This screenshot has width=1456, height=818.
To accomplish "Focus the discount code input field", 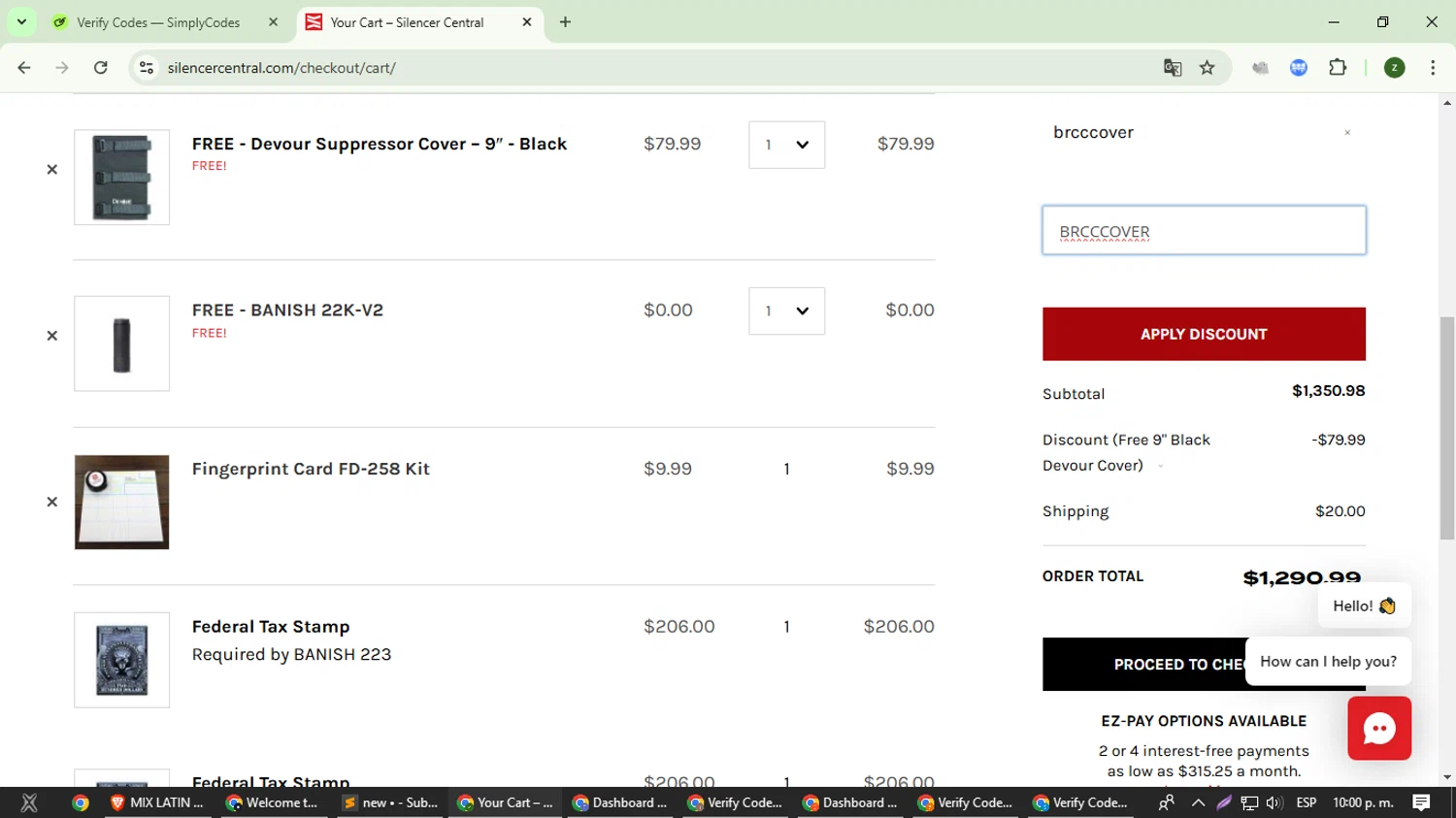I will (x=1204, y=230).
